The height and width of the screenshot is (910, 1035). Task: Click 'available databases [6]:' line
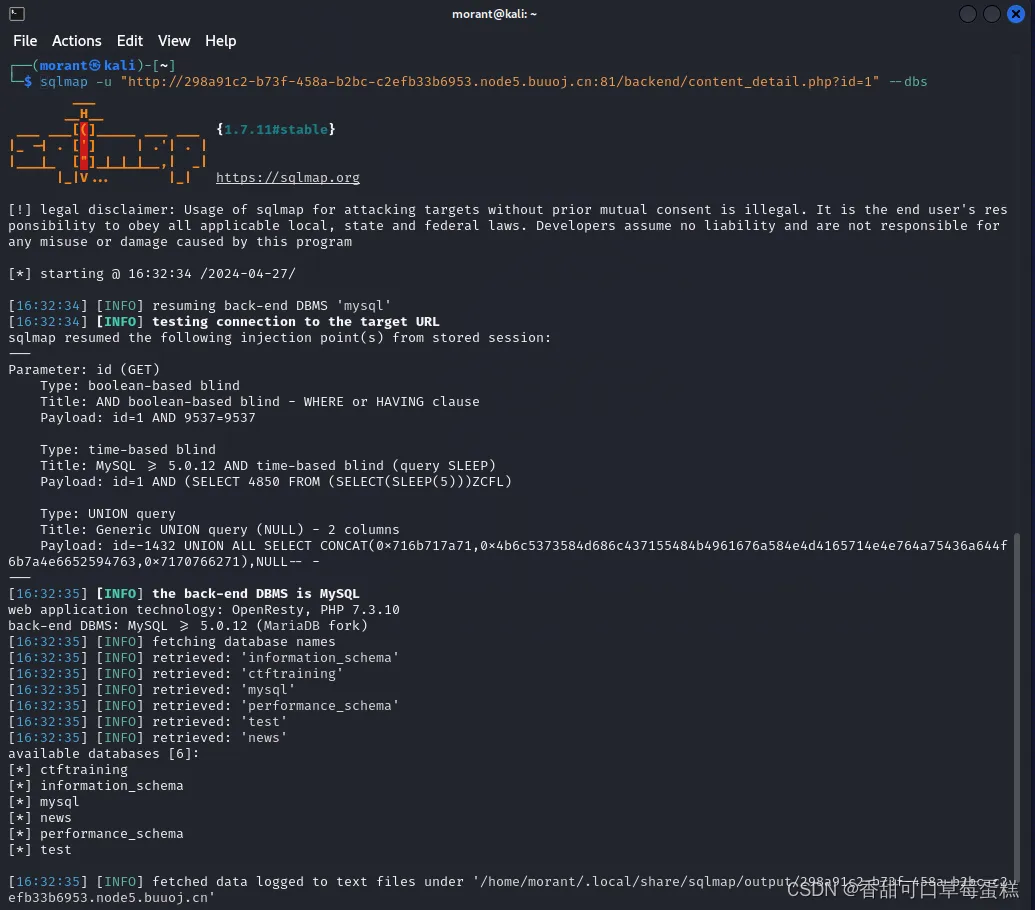(x=104, y=754)
